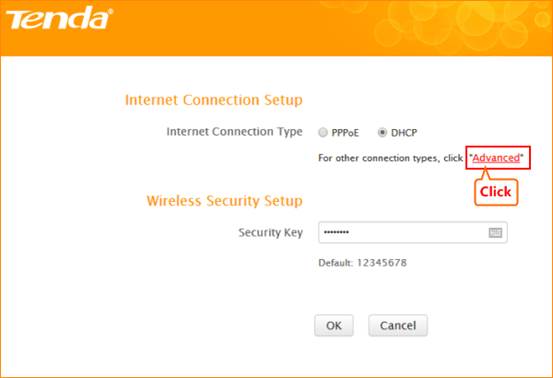
Task: Click the Tenda logo in the header
Action: (x=59, y=18)
